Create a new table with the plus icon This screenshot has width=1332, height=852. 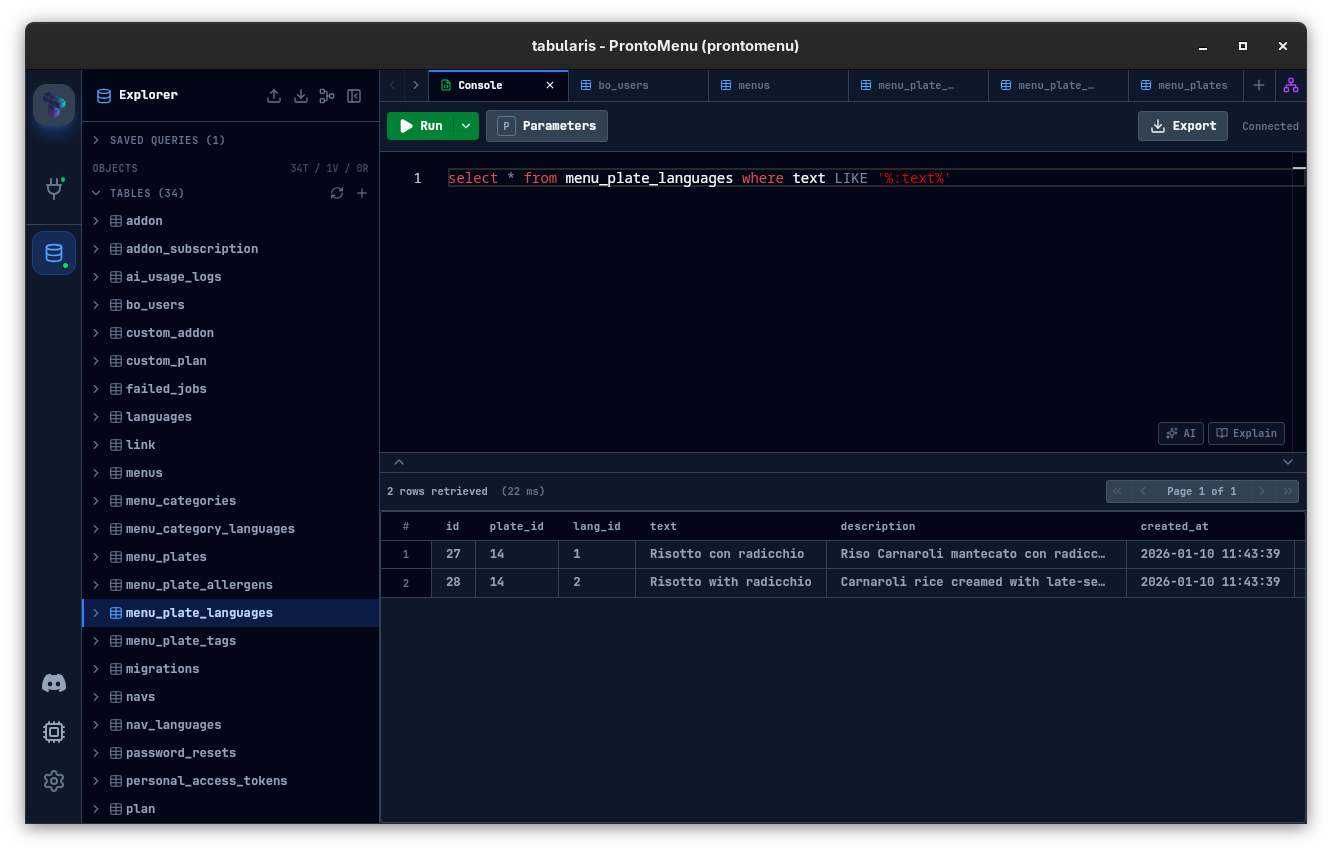pos(361,193)
